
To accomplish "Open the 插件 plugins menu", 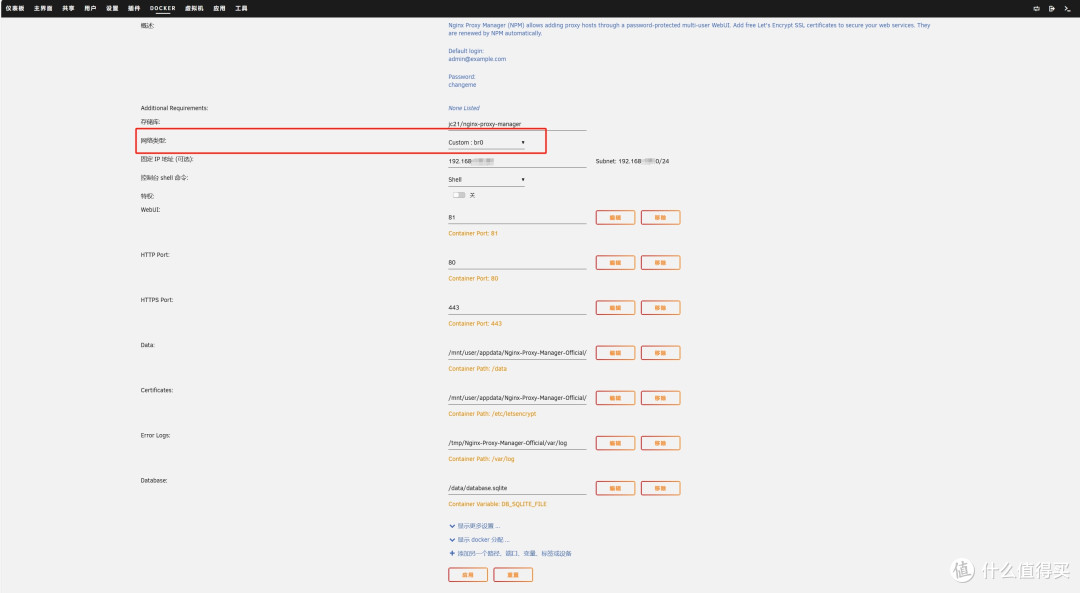I will coord(134,8).
